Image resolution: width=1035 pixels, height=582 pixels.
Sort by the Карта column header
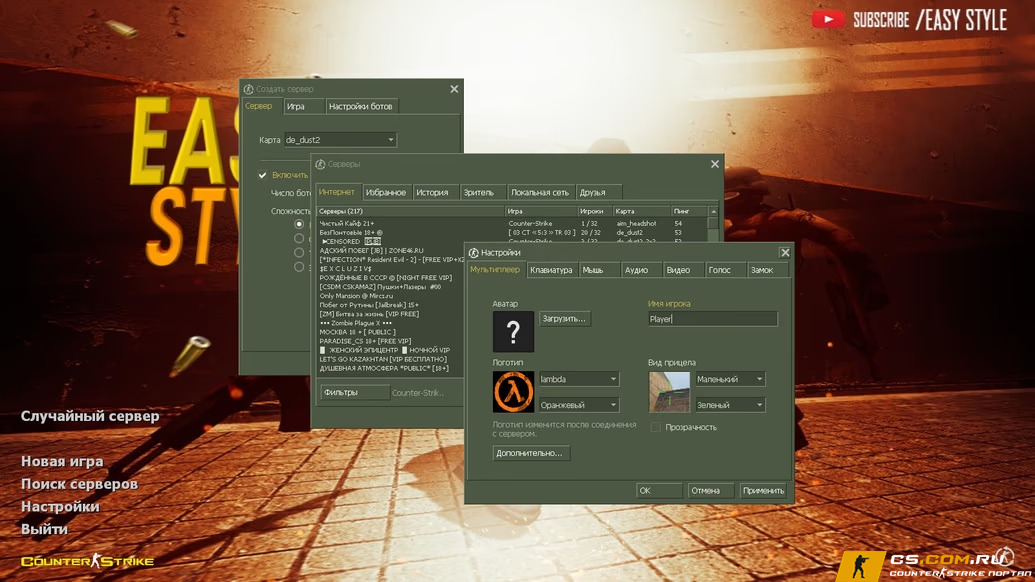click(x=642, y=211)
